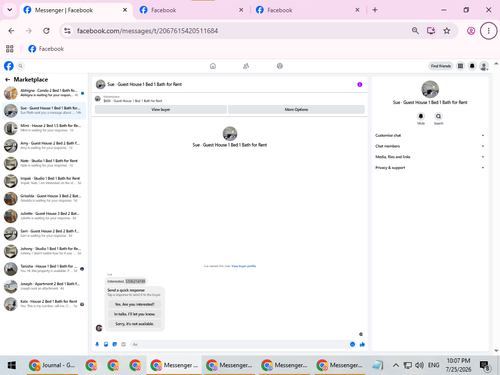Image resolution: width=500 pixels, height=375 pixels.
Task: Go to the Facebook Home icon
Action: point(213,66)
